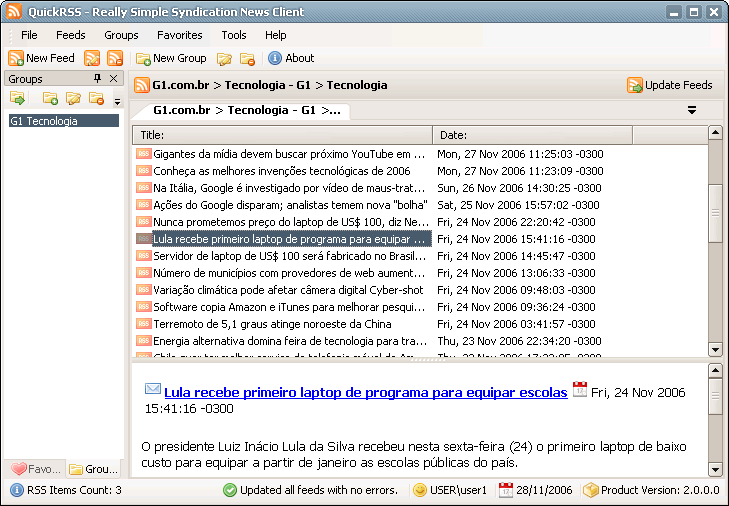Viewport: 729px width, 506px height.
Task: Click the delete group icon in main toolbar
Action: [247, 58]
